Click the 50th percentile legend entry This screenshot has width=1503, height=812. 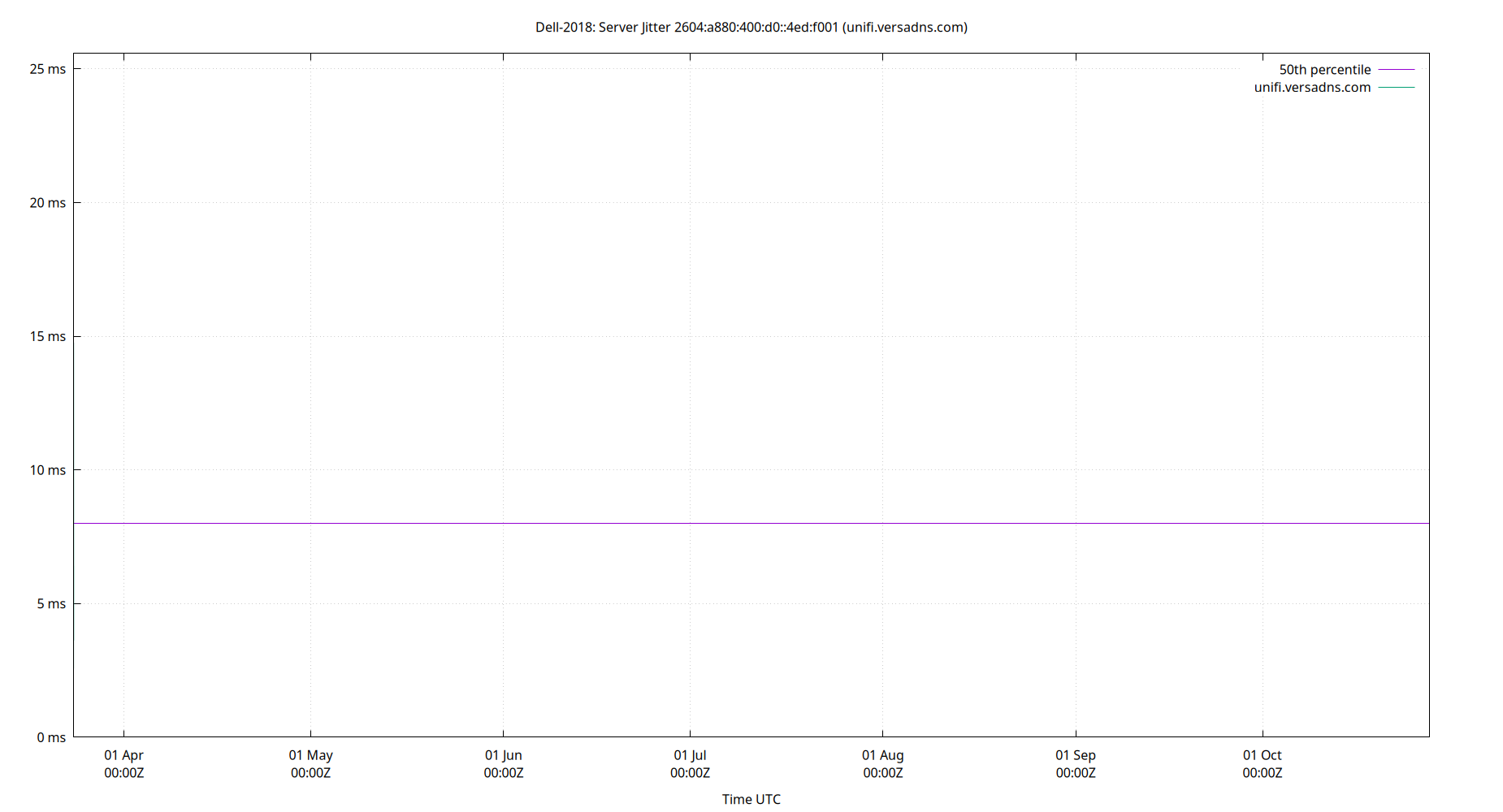click(x=1324, y=69)
